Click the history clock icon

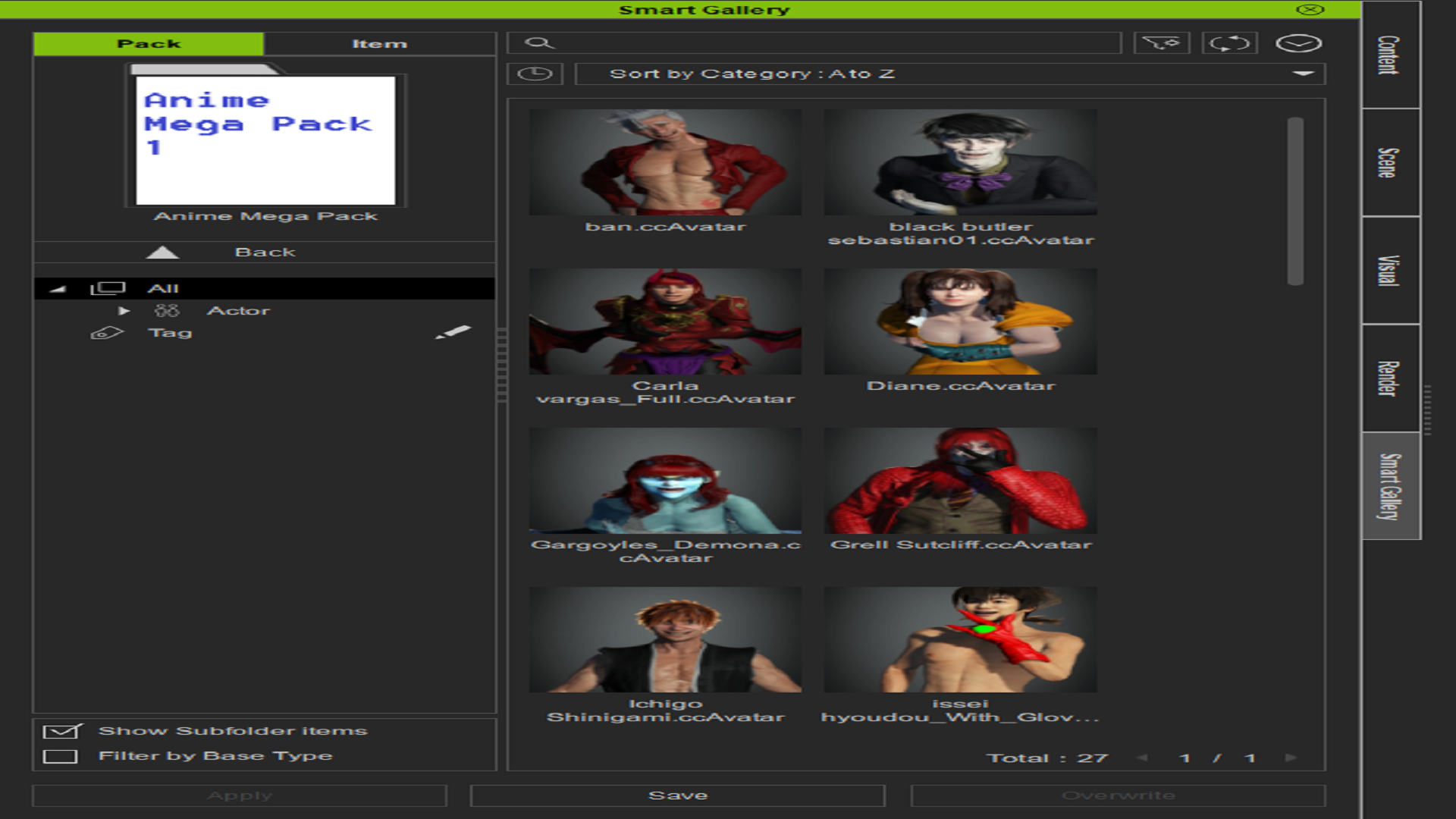pos(535,74)
